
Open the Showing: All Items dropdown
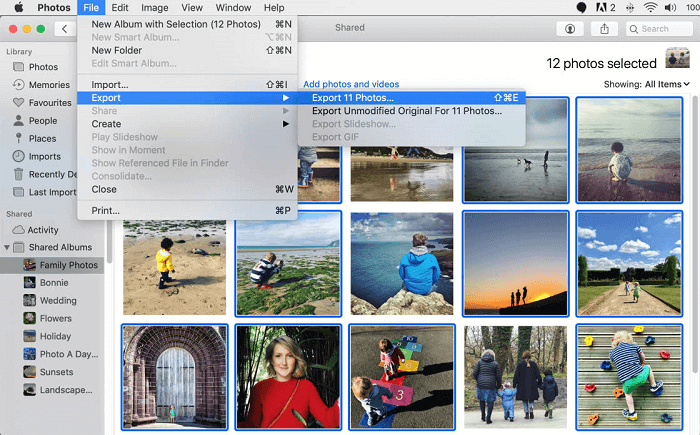click(646, 85)
